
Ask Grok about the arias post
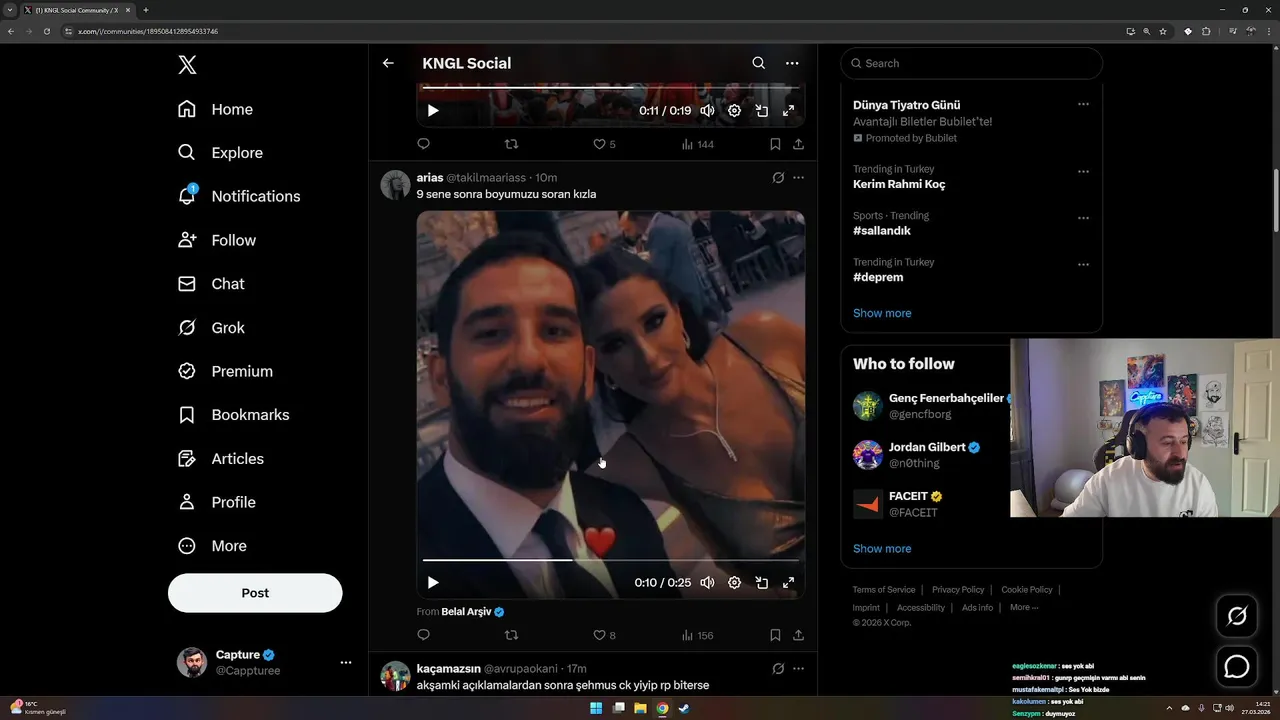pyautogui.click(x=778, y=178)
